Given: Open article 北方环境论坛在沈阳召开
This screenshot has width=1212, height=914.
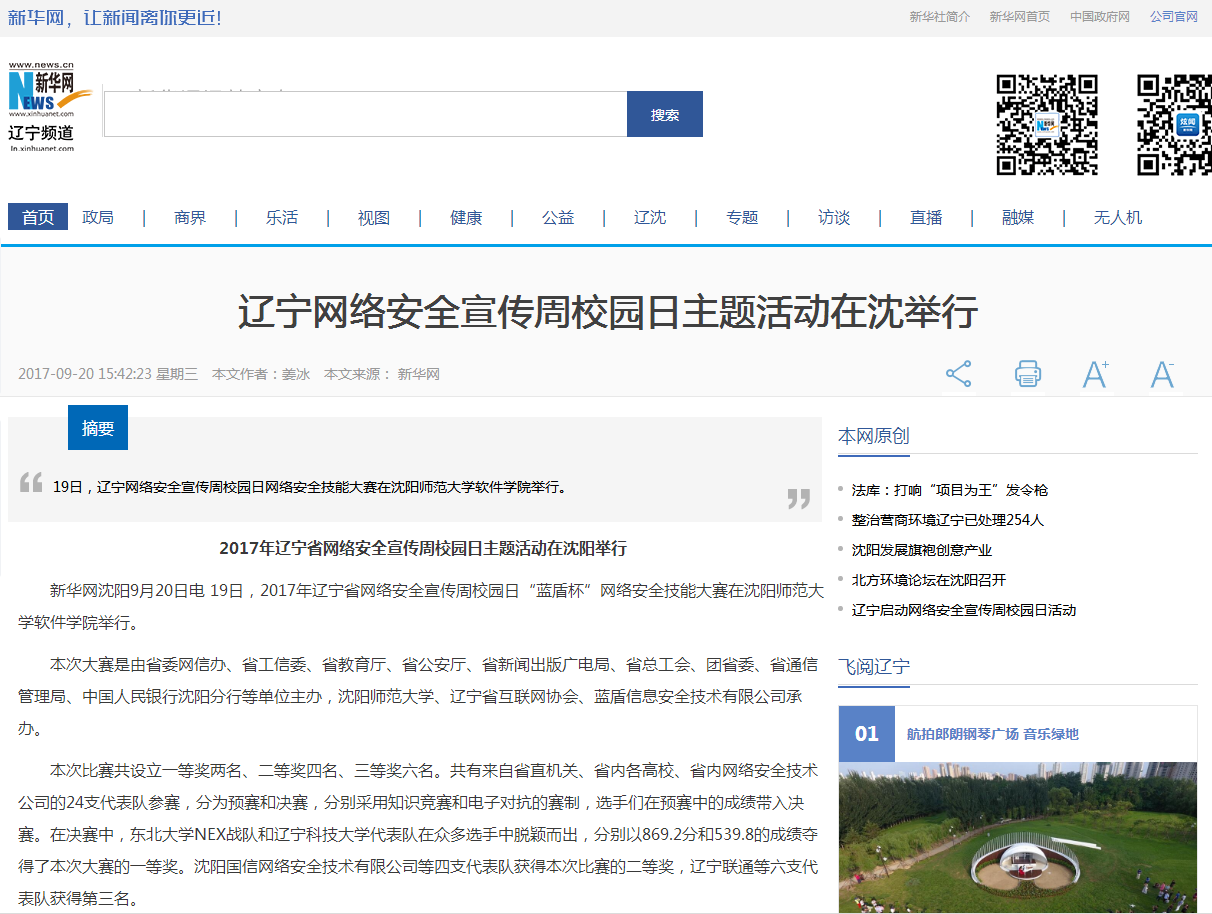Looking at the screenshot, I should (928, 580).
